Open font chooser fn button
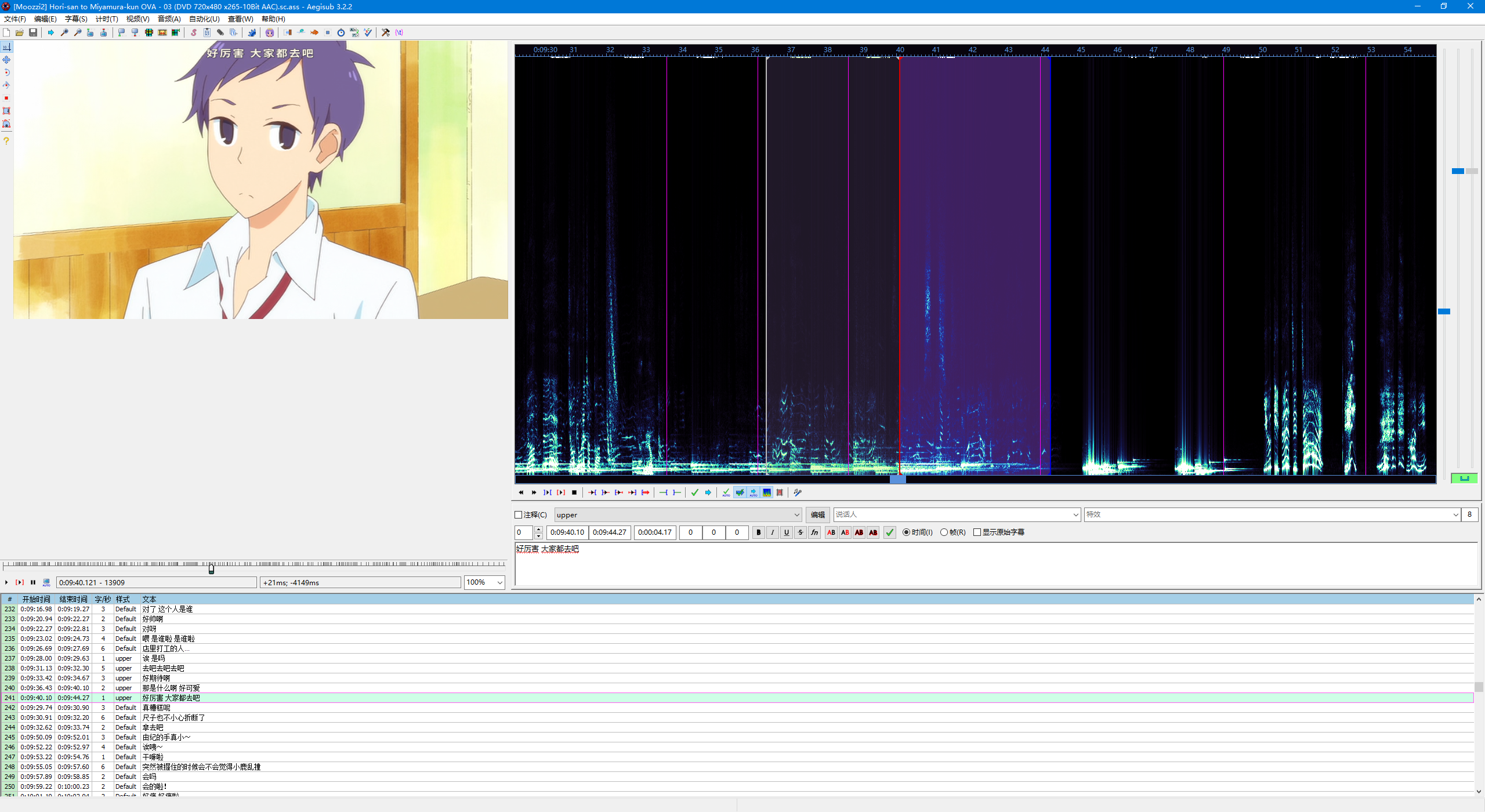The image size is (1485, 812). [814, 532]
